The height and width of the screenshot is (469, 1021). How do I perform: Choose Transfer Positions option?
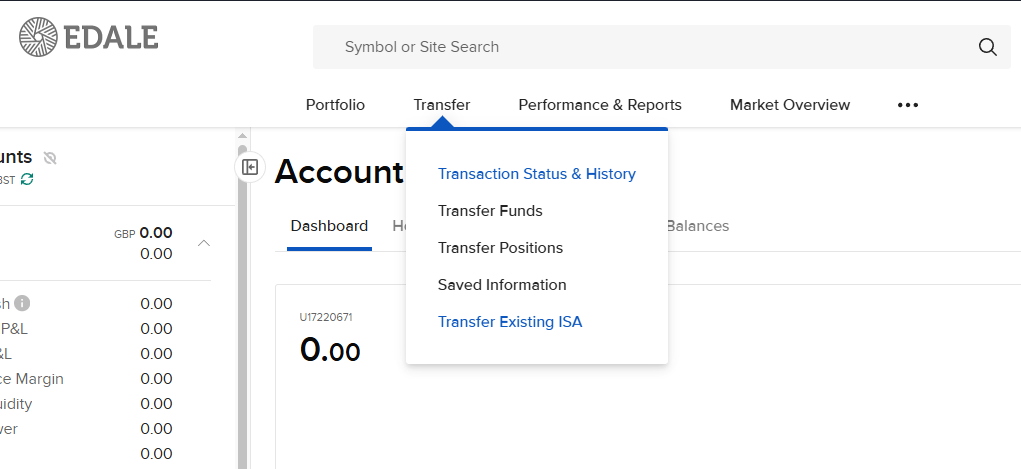click(x=500, y=248)
